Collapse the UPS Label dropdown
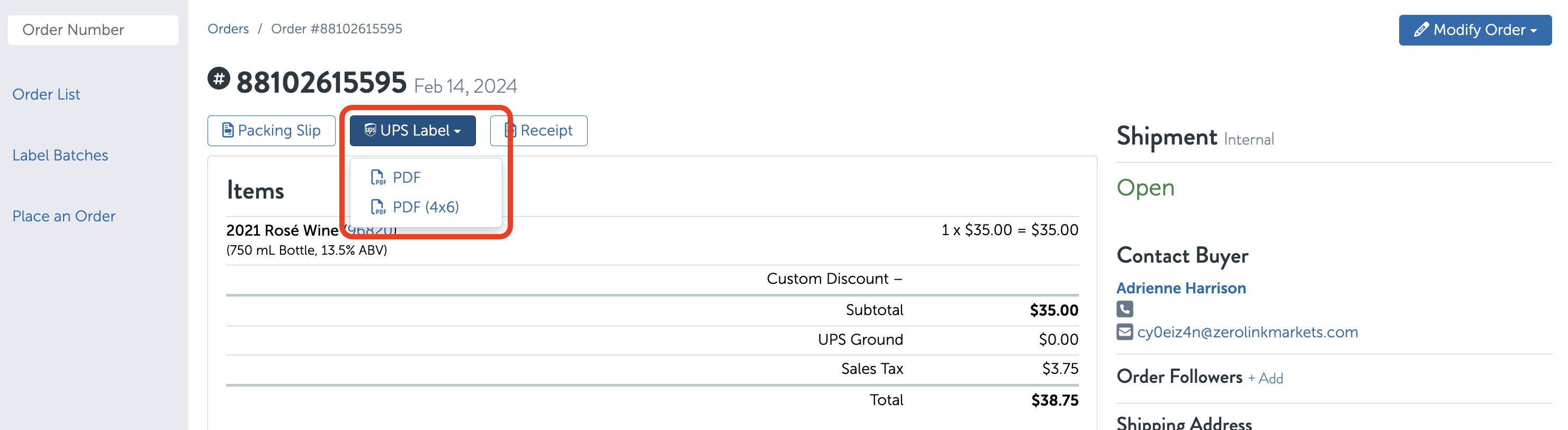Screen dimensions: 1568x430 412,130
